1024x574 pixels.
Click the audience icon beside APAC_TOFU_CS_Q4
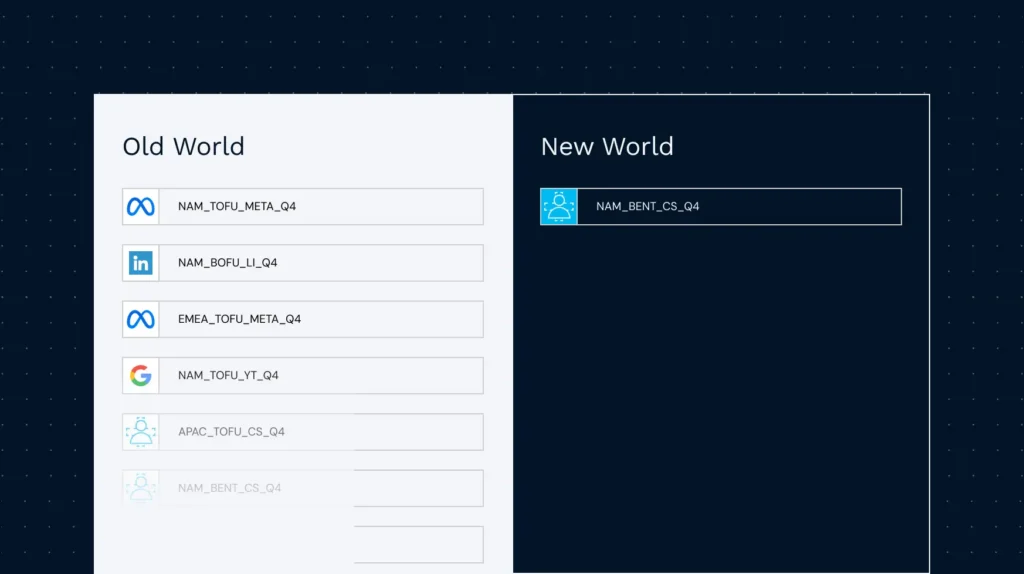pos(141,432)
